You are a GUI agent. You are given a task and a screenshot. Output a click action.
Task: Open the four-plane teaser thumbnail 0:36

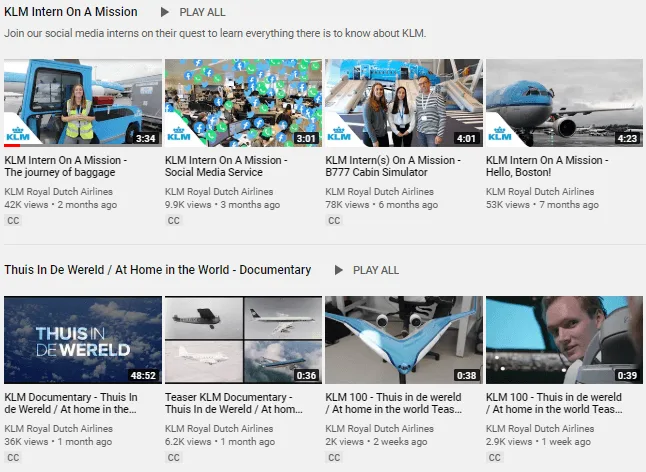[x=243, y=340]
